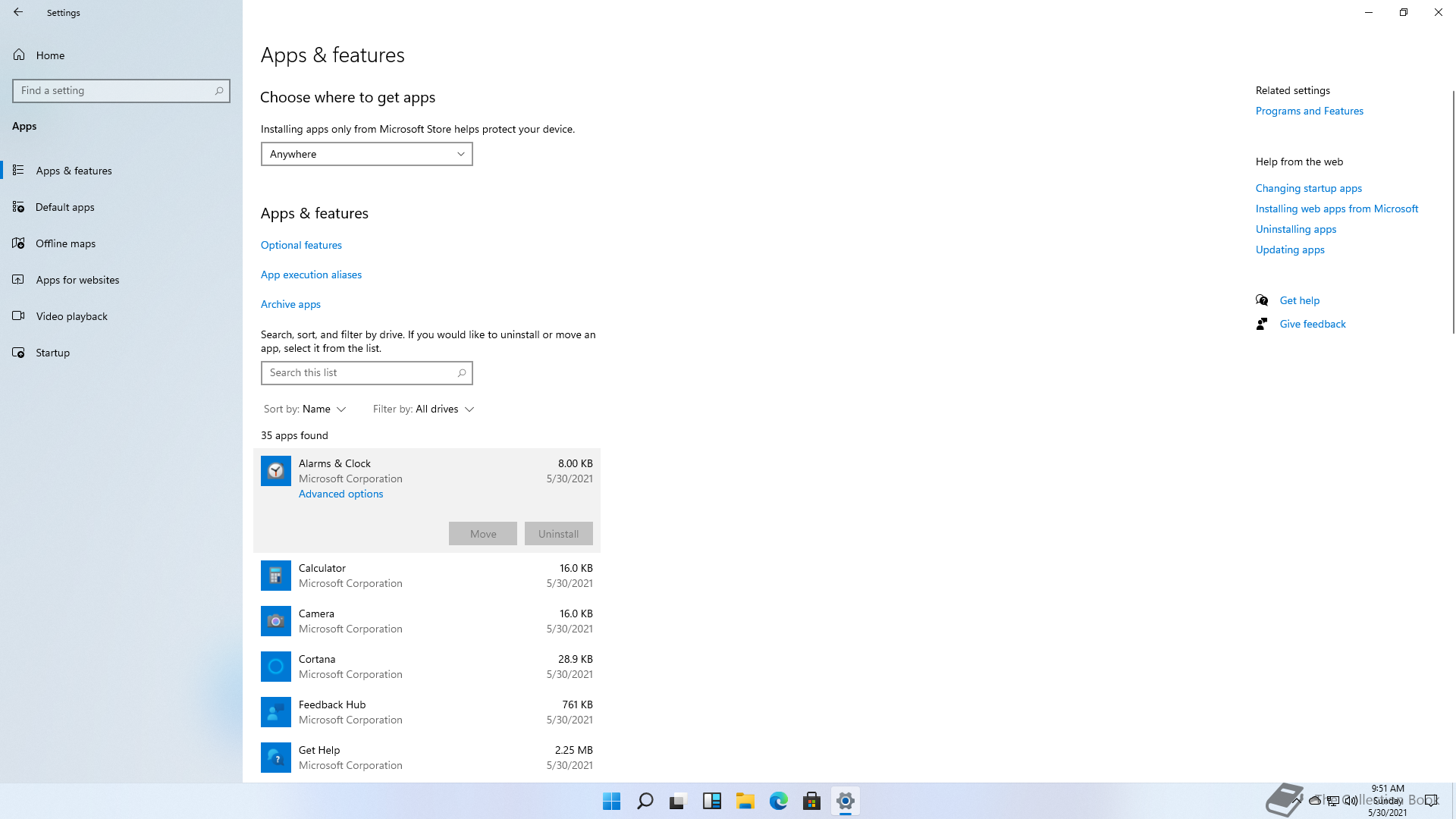
Task: Open Programs and Features link
Action: (x=1309, y=111)
